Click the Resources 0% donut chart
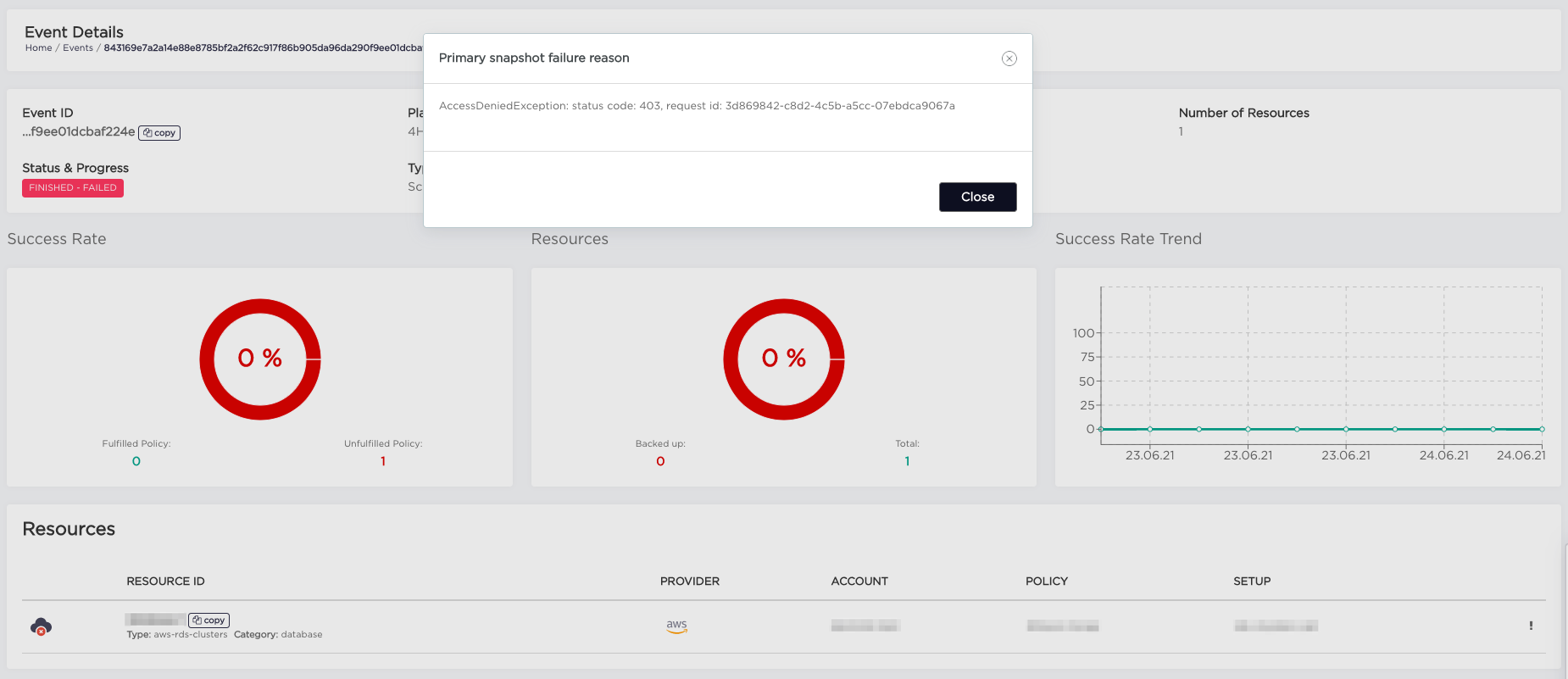Viewport: 1568px width, 679px height. [784, 359]
